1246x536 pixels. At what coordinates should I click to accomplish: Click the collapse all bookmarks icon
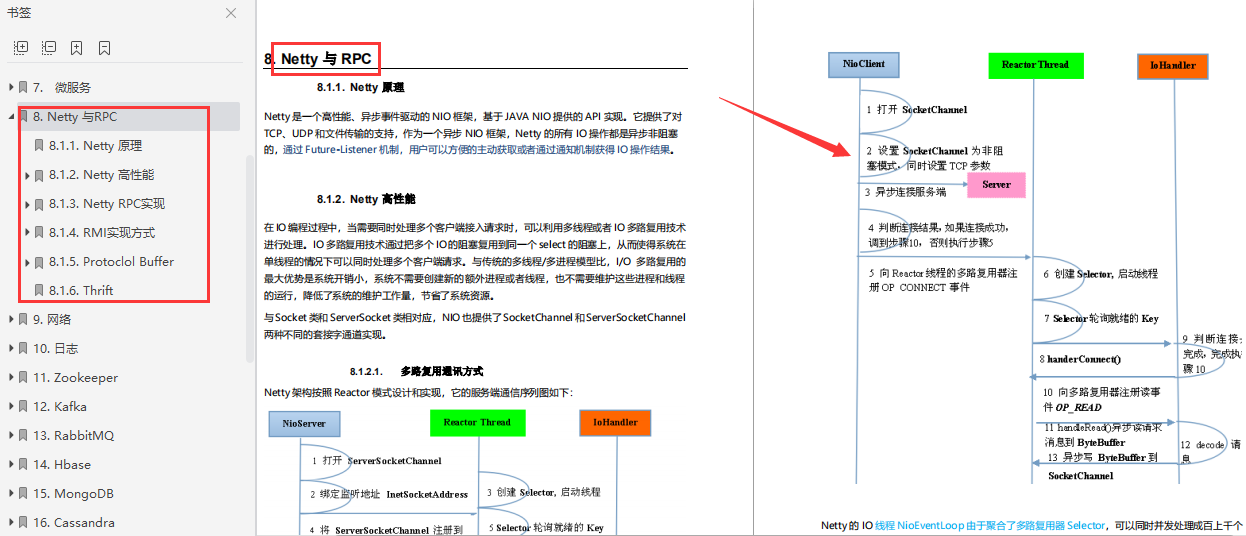[x=49, y=48]
